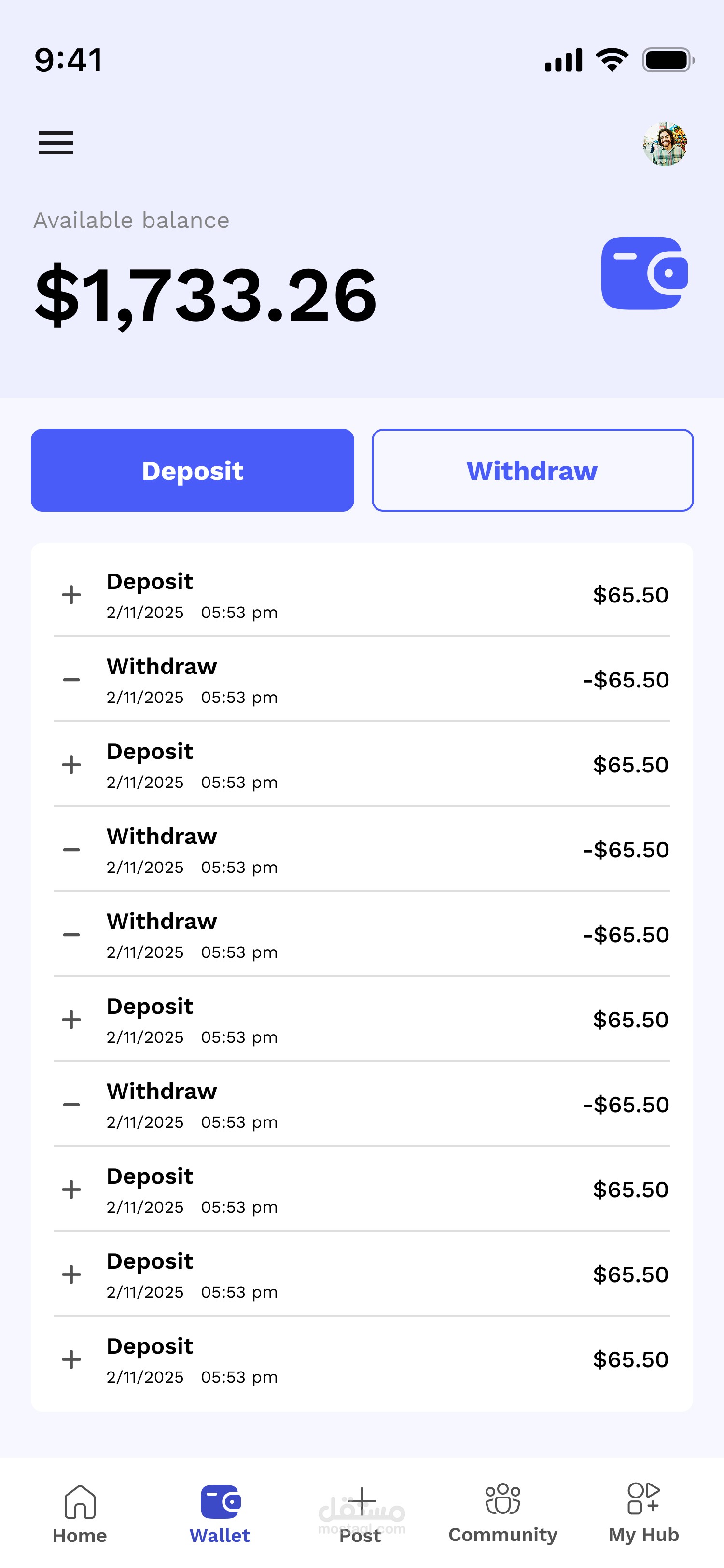Viewport: 724px width, 1568px height.
Task: Click the large blue wallet icon
Action: point(644,273)
